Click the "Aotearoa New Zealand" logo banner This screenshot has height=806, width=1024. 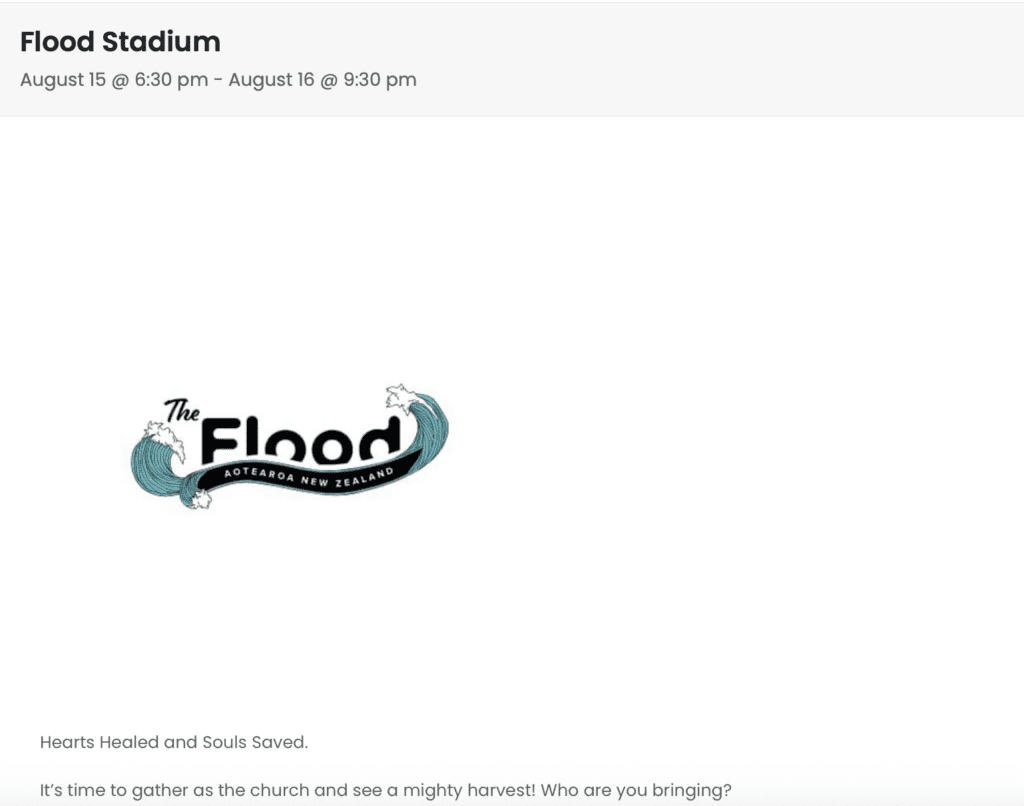(x=308, y=475)
